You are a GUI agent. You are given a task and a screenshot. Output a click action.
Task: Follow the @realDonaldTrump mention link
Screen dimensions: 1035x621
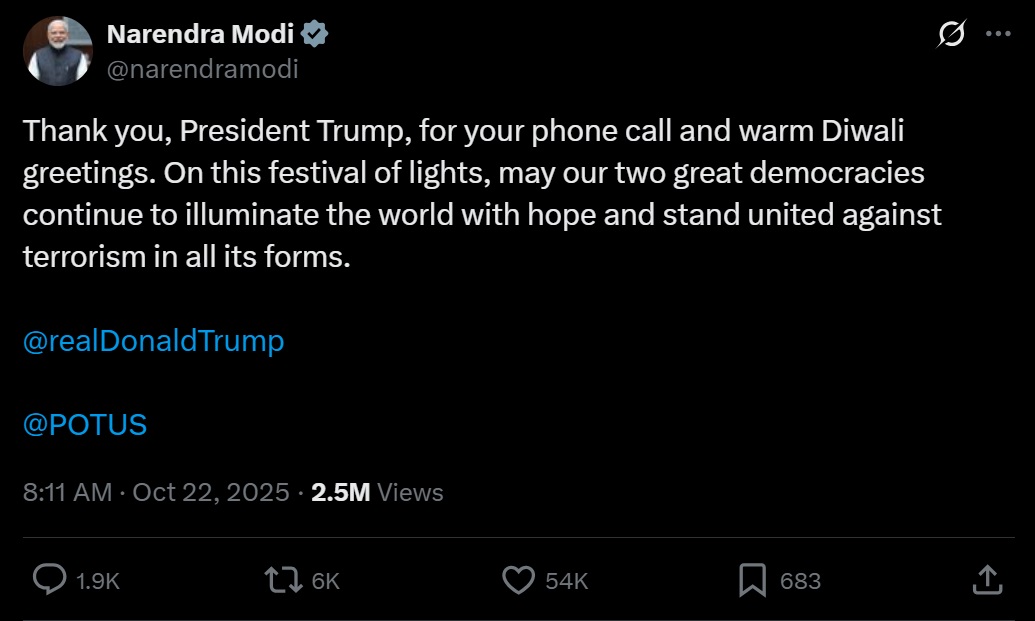tap(153, 341)
